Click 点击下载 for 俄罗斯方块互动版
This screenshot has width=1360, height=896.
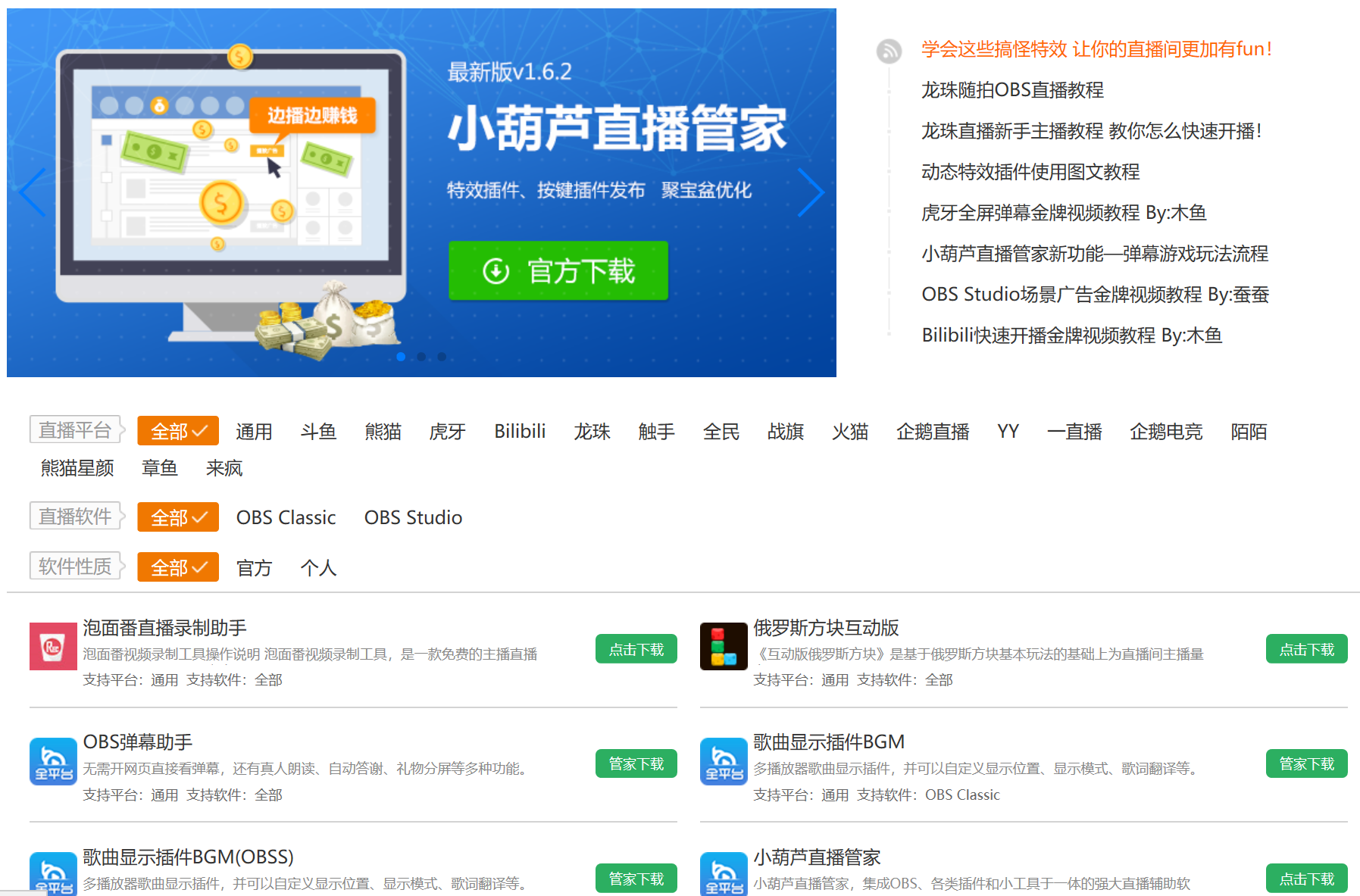coord(1307,649)
